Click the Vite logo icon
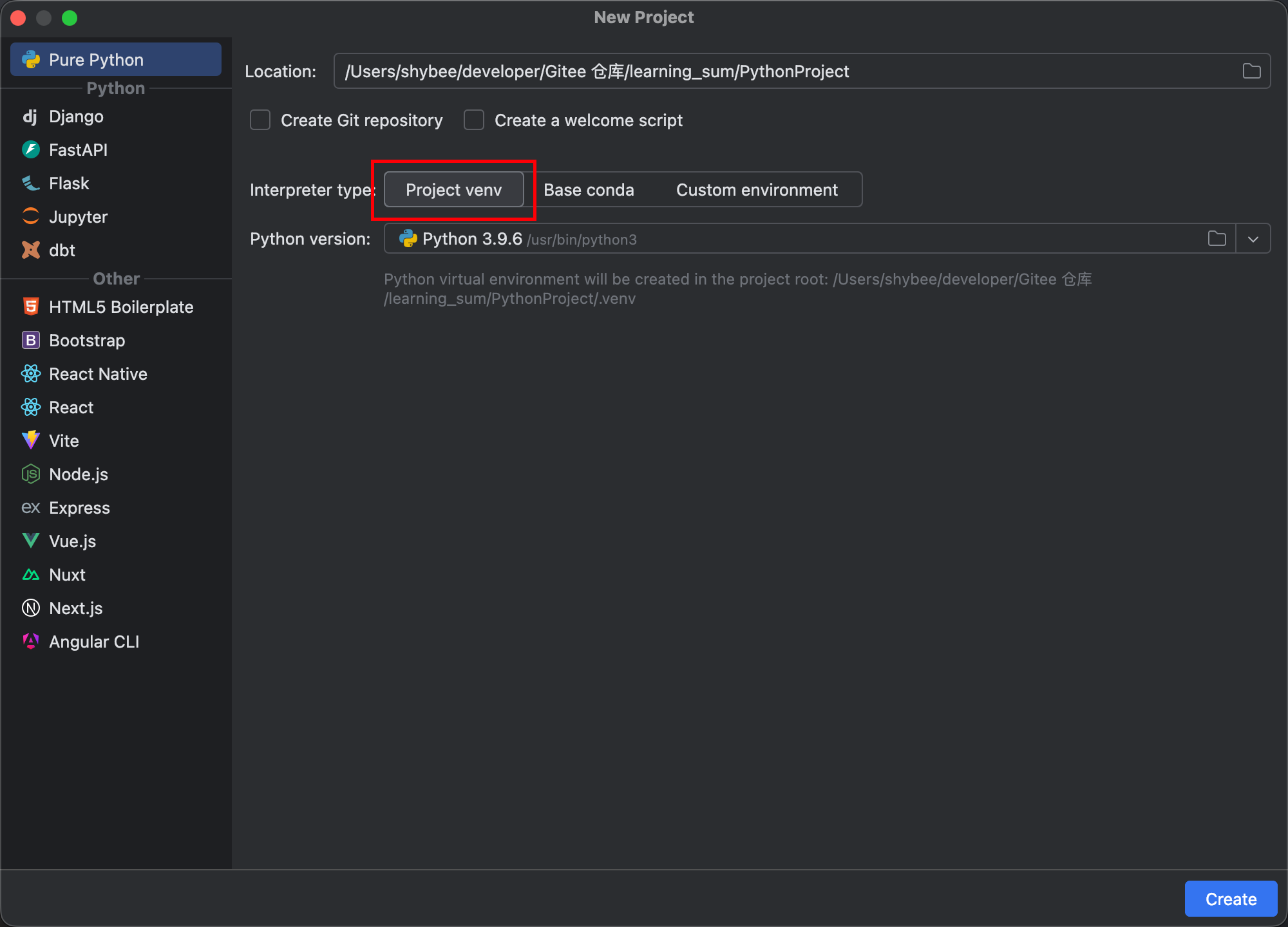Image resolution: width=1288 pixels, height=927 pixels. click(31, 440)
